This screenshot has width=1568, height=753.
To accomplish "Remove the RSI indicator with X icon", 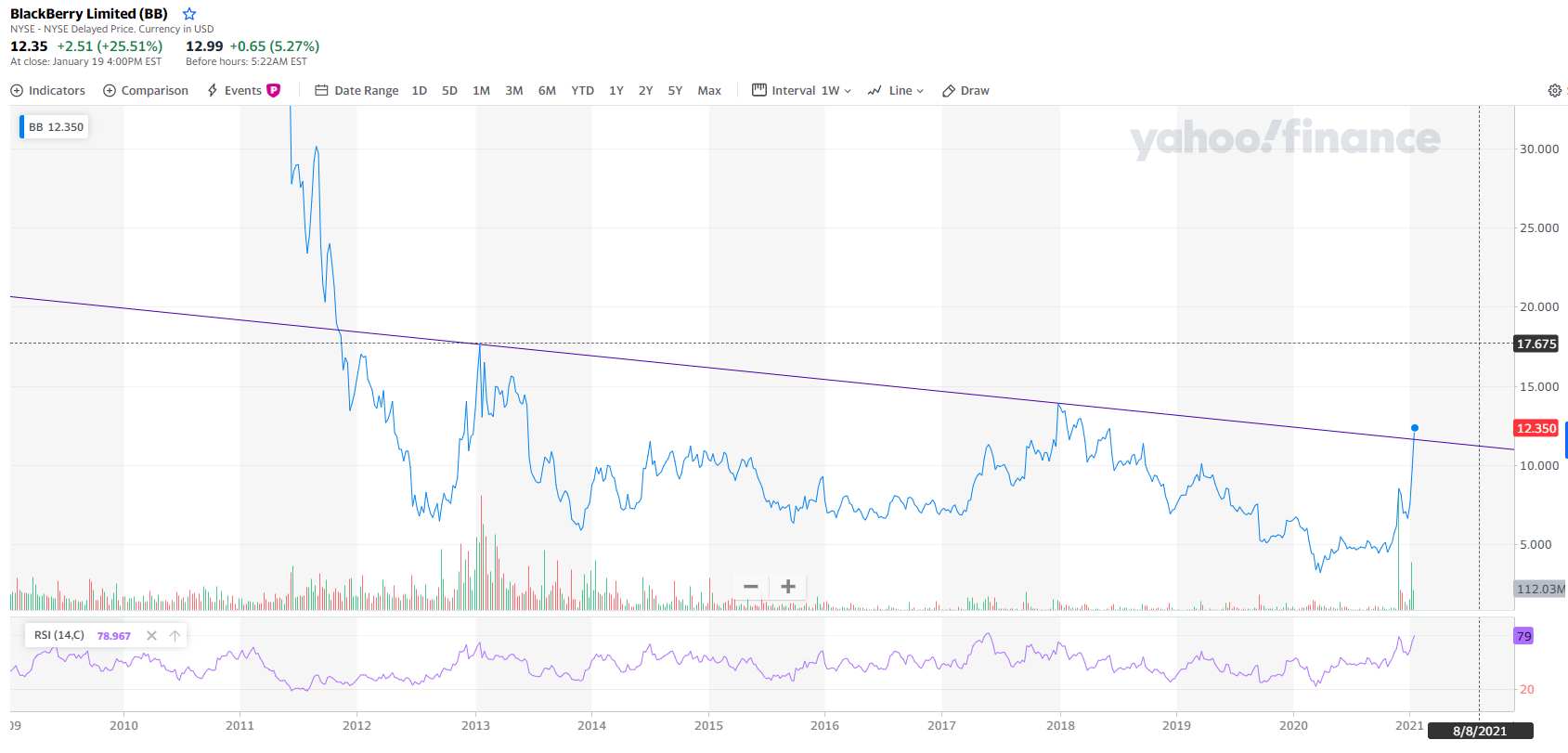I will (151, 636).
